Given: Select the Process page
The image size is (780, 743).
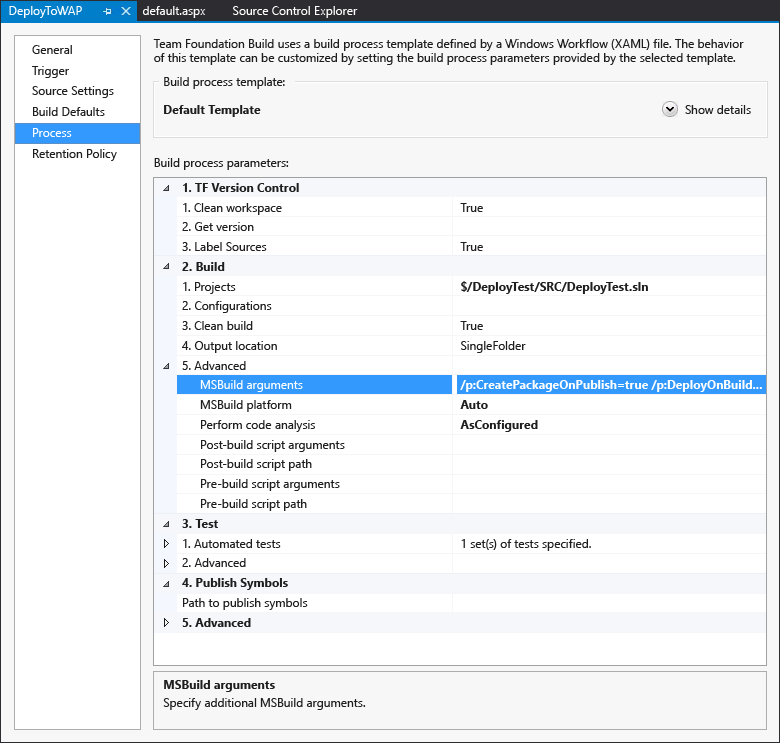Looking at the screenshot, I should (78, 133).
